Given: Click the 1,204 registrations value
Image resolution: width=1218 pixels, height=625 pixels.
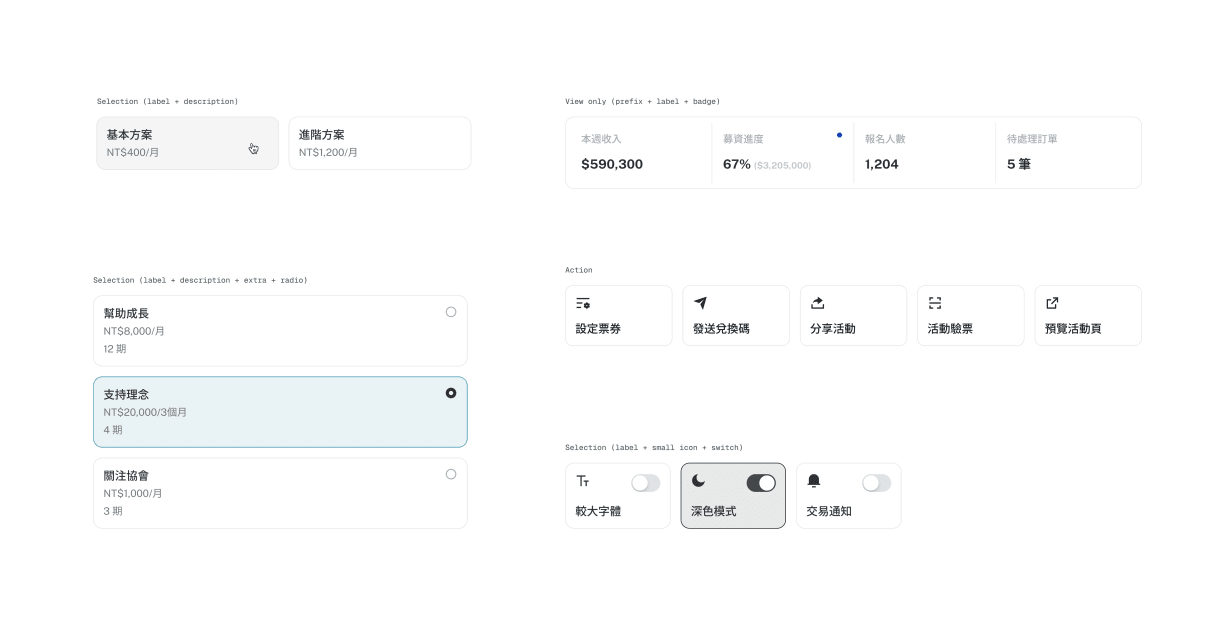Looking at the screenshot, I should (882, 164).
